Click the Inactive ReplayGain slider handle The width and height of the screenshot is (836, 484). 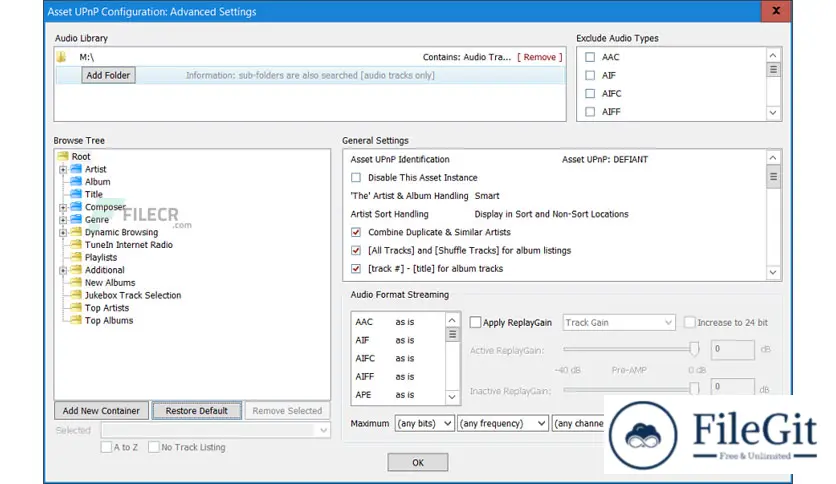point(694,389)
